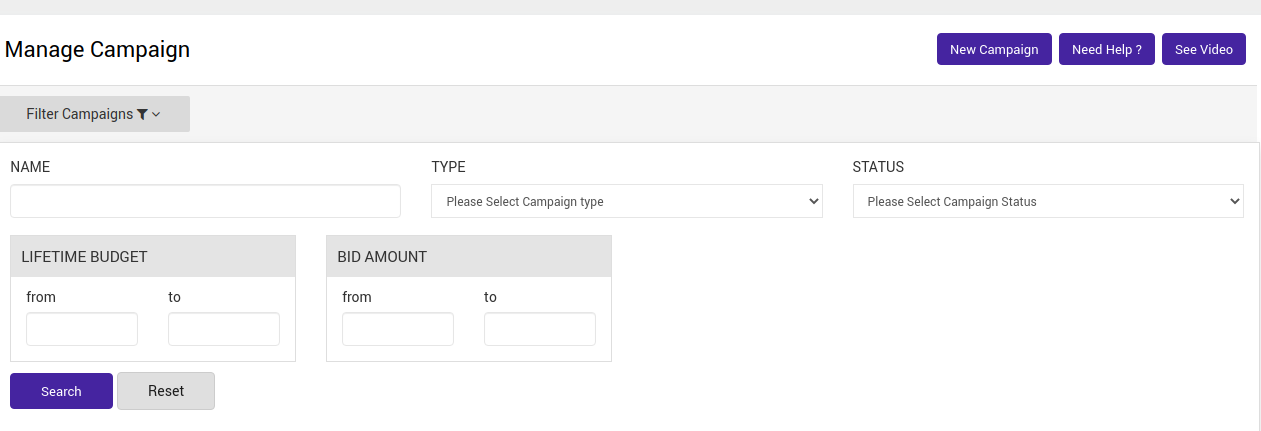Click the funnel icon in Filter Campaigns
Image resolution: width=1261 pixels, height=431 pixels.
142,115
